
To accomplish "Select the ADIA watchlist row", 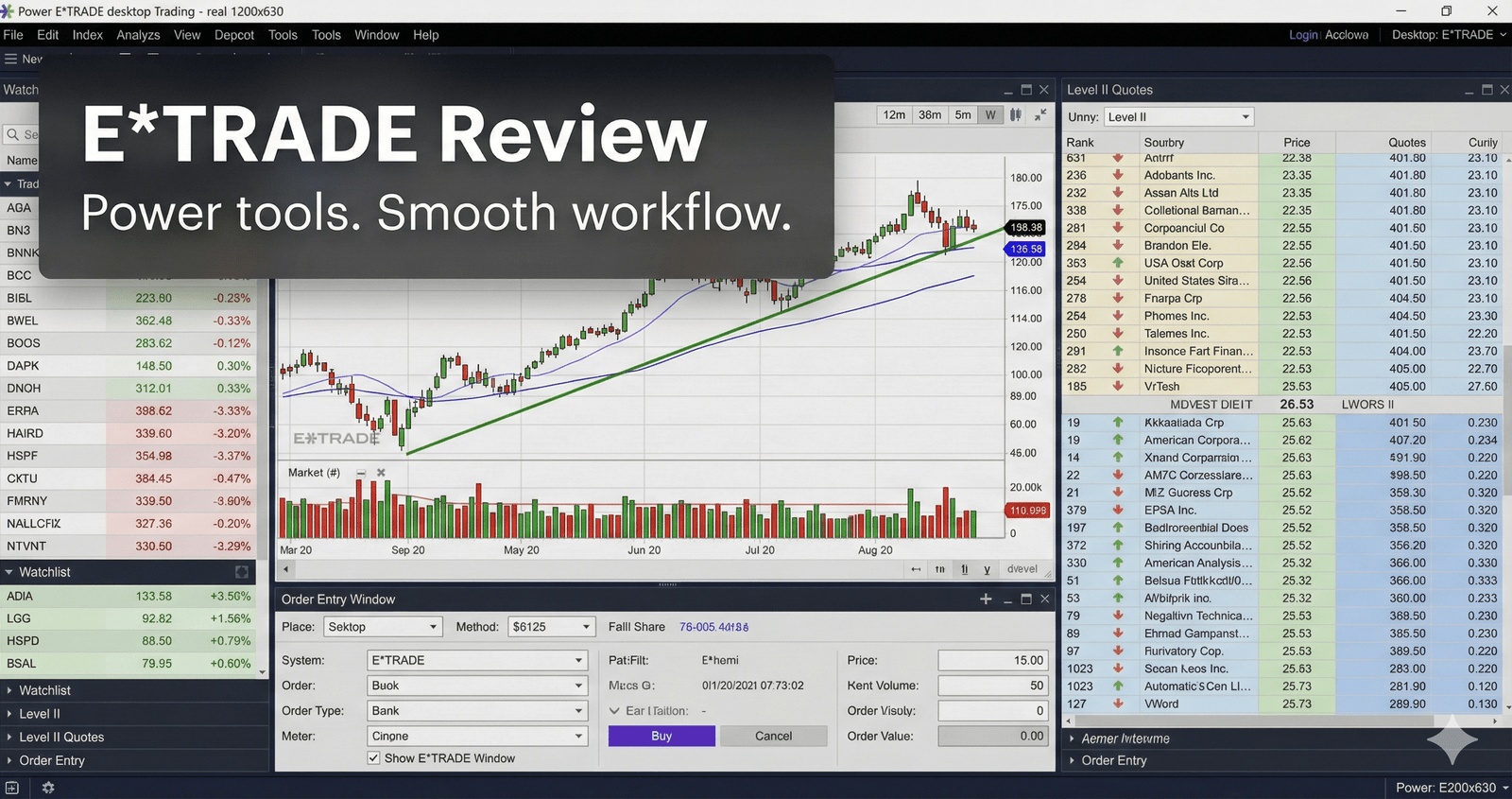I will [129, 597].
